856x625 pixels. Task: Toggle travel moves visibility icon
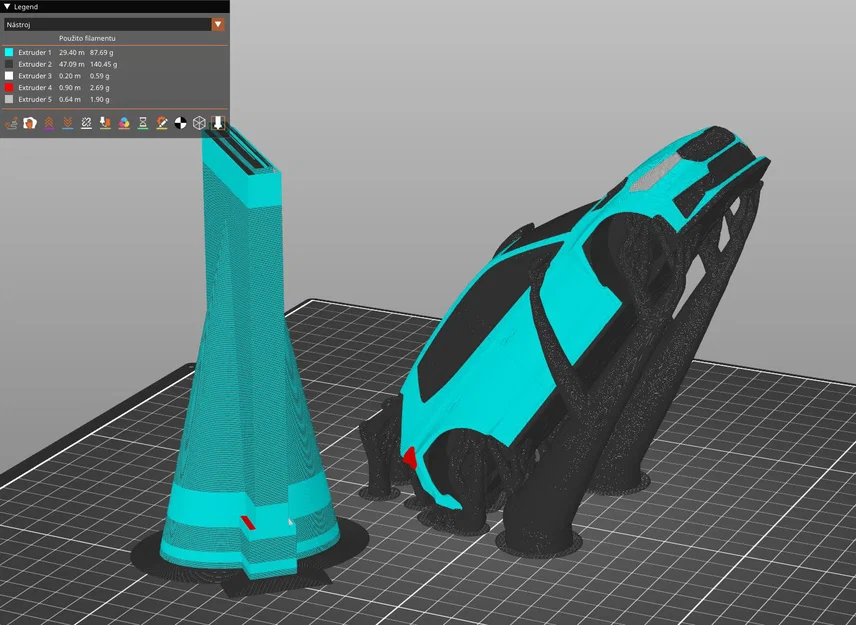pyautogui.click(x=11, y=123)
